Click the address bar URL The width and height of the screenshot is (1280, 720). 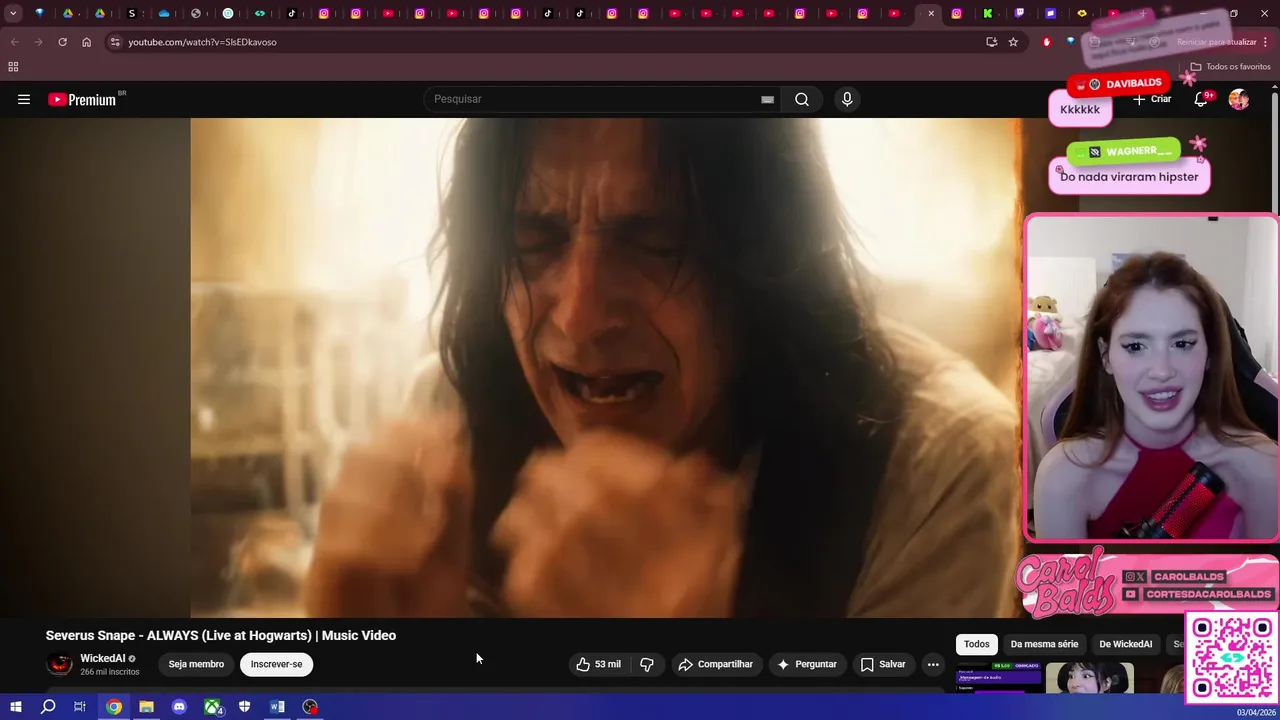coord(202,42)
